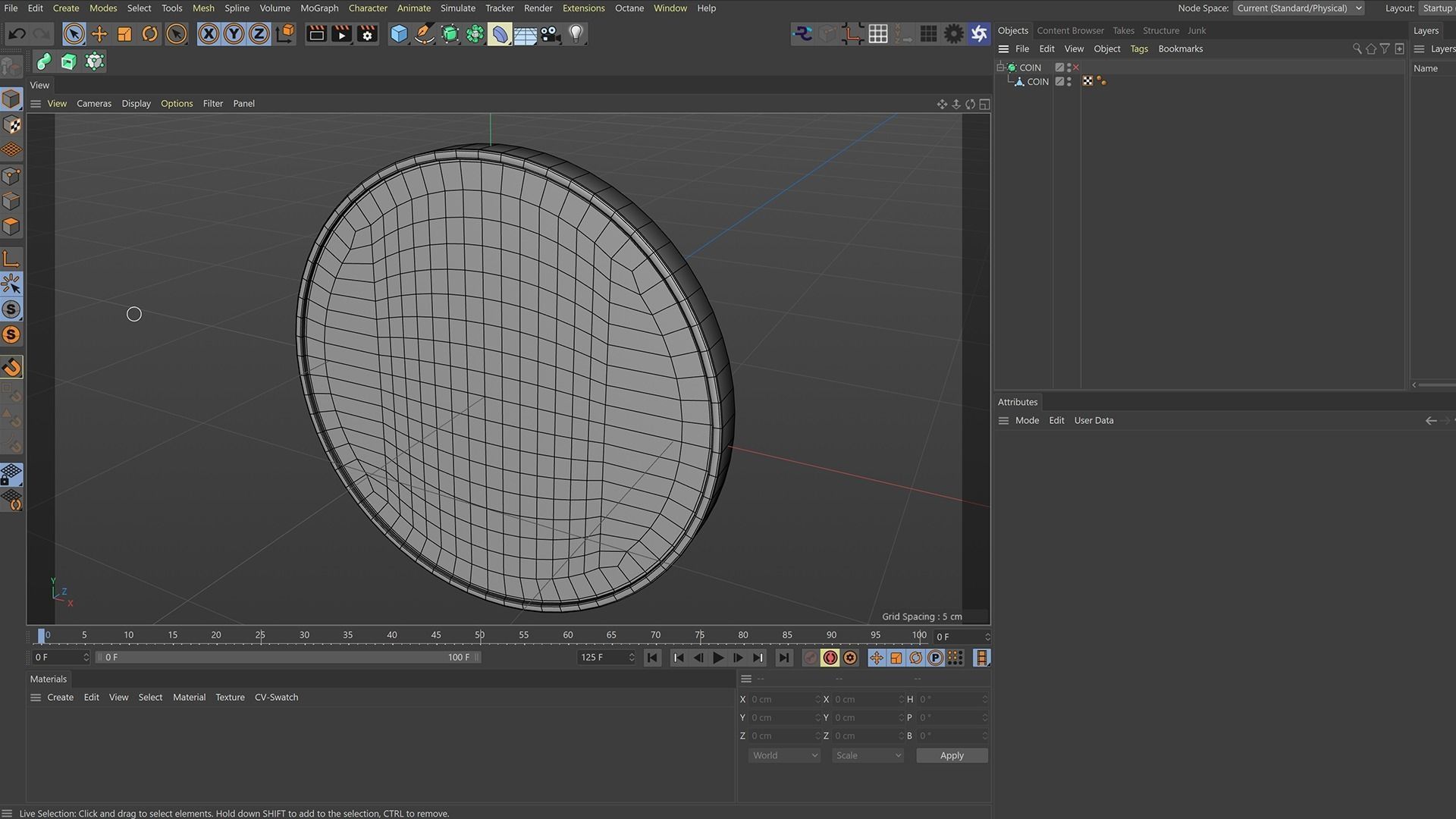Screen dimensions: 1456x819
Task: Add a Cube primitive object
Action: coord(399,34)
